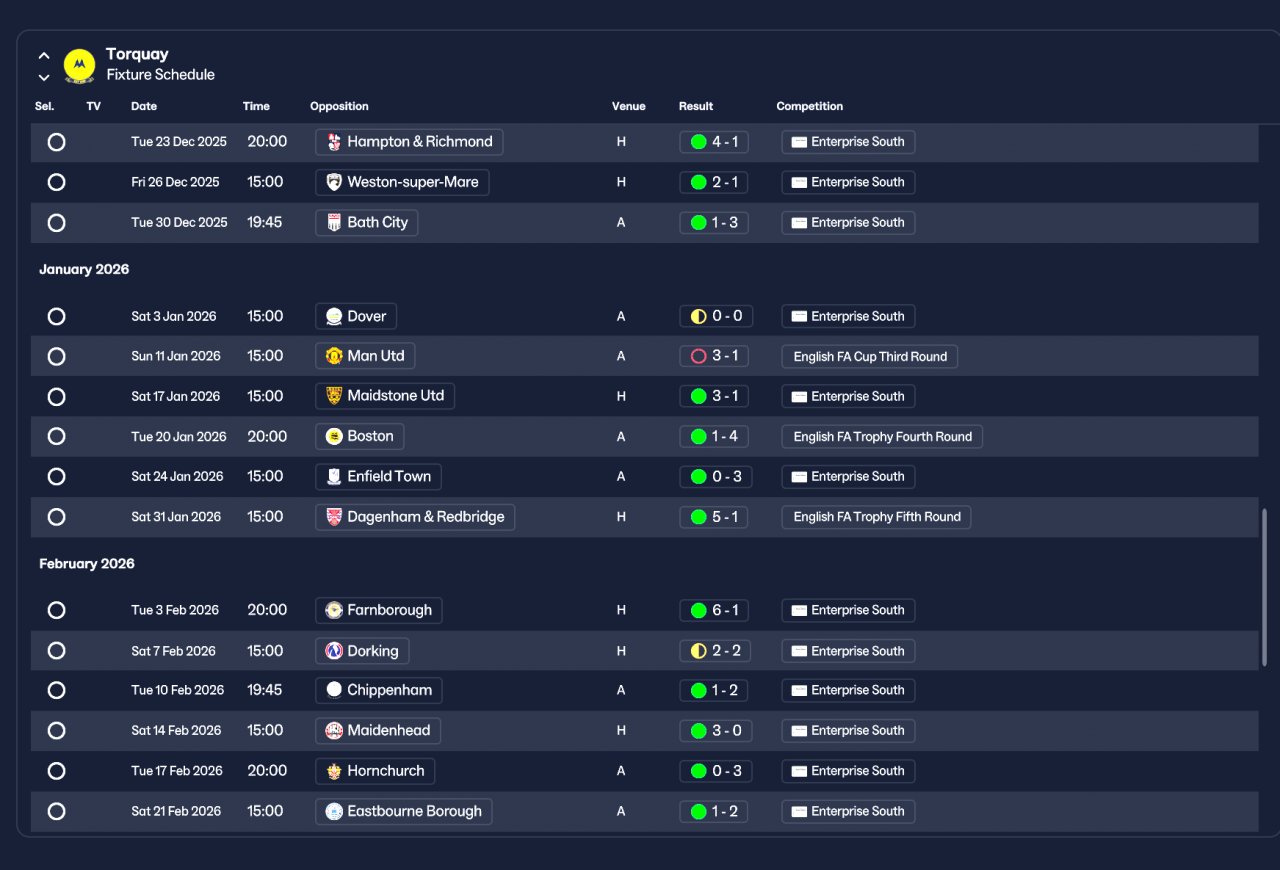The height and width of the screenshot is (870, 1280).
Task: Select the radio button for Boston fixture
Action: click(56, 437)
